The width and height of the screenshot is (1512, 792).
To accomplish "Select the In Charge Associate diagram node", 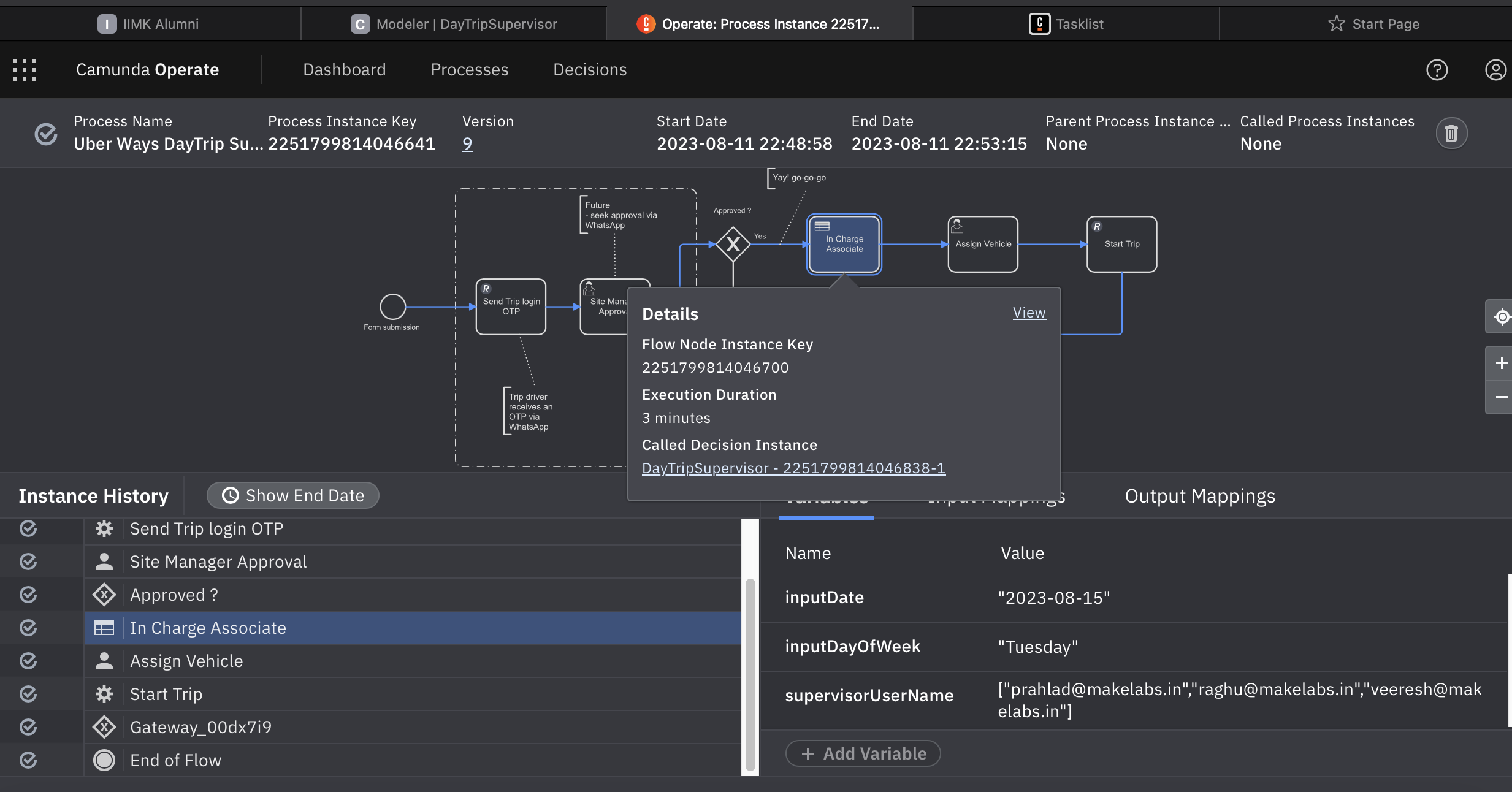I will tap(844, 244).
